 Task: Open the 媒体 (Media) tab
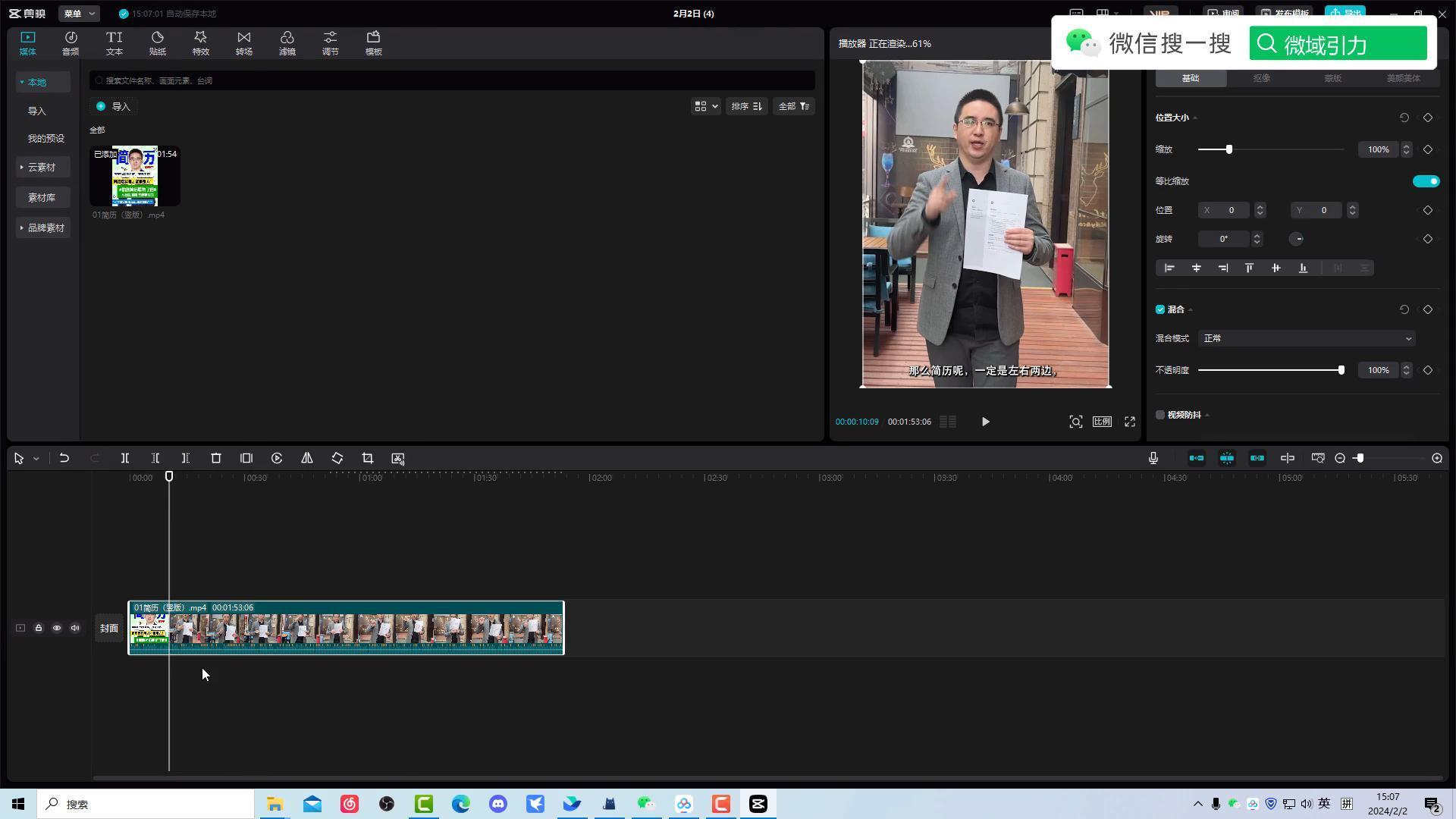click(x=28, y=43)
